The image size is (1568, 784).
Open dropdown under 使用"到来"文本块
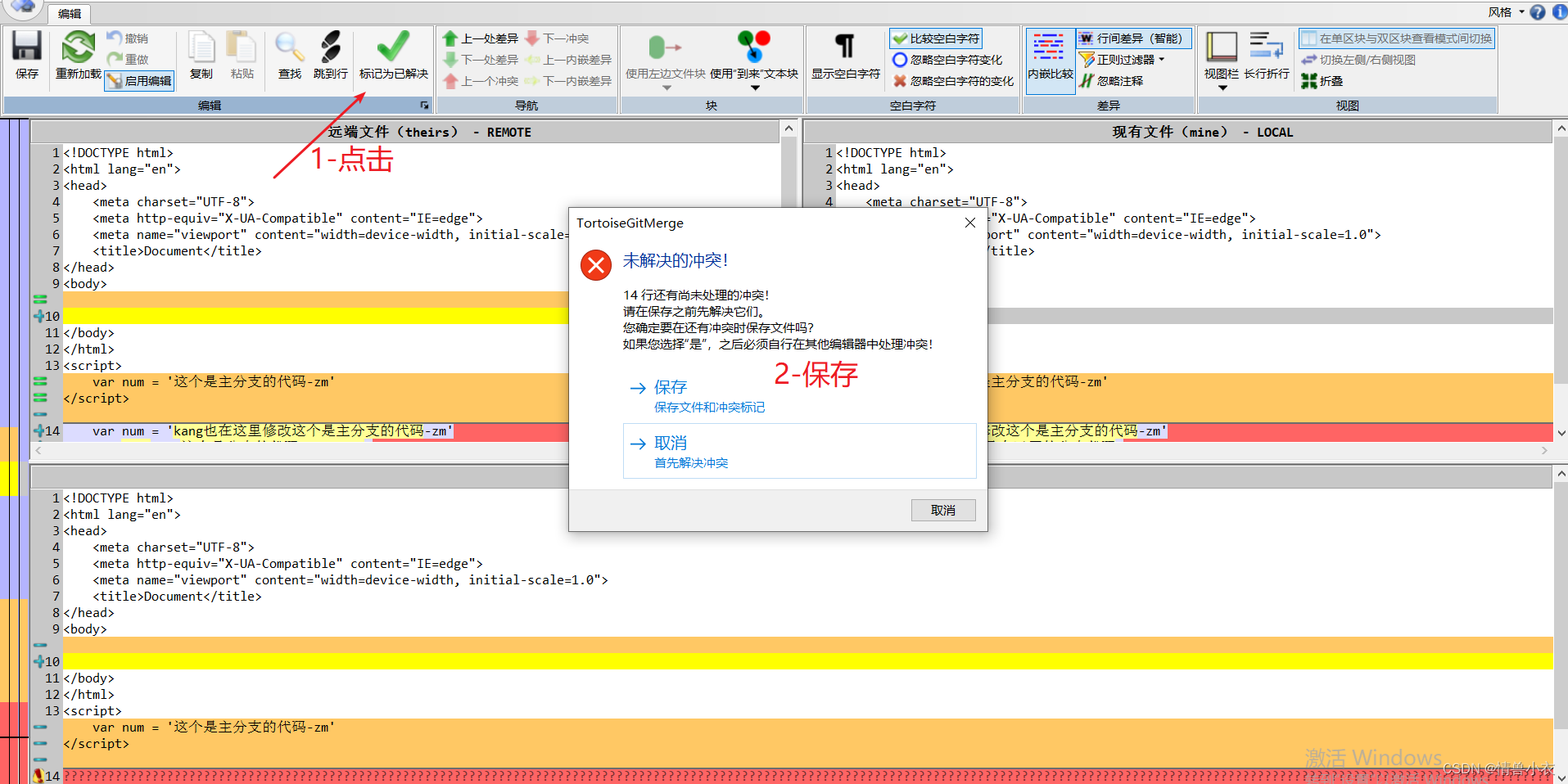click(754, 88)
